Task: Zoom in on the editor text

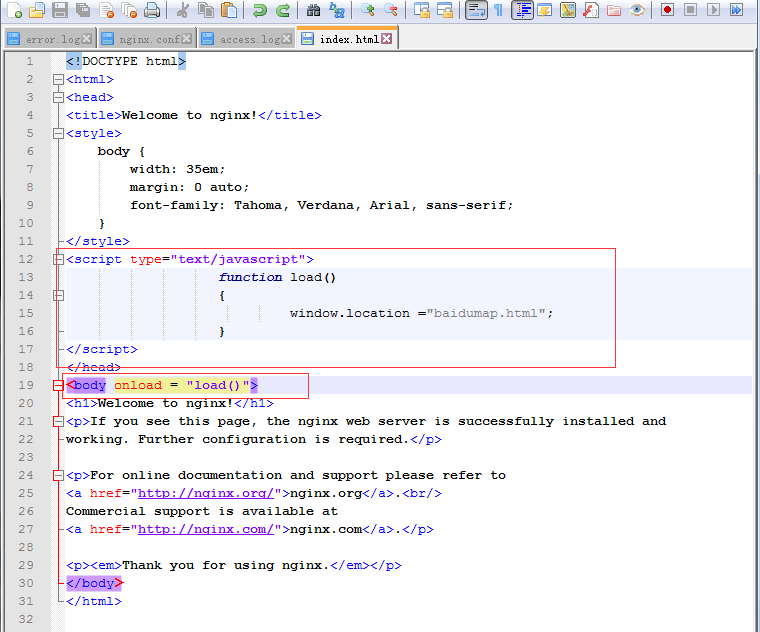Action: point(368,10)
